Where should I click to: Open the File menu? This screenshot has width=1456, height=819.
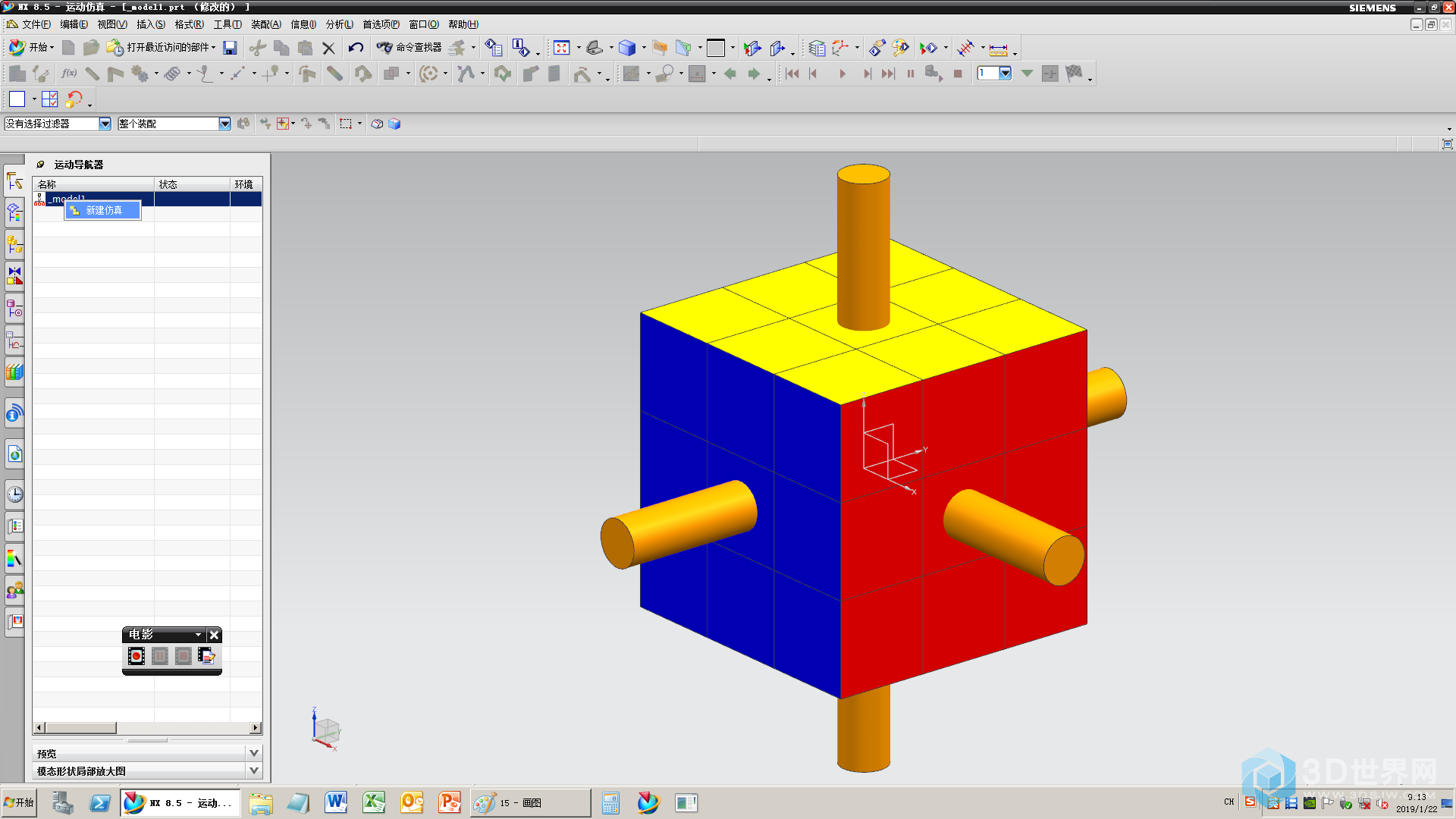36,24
